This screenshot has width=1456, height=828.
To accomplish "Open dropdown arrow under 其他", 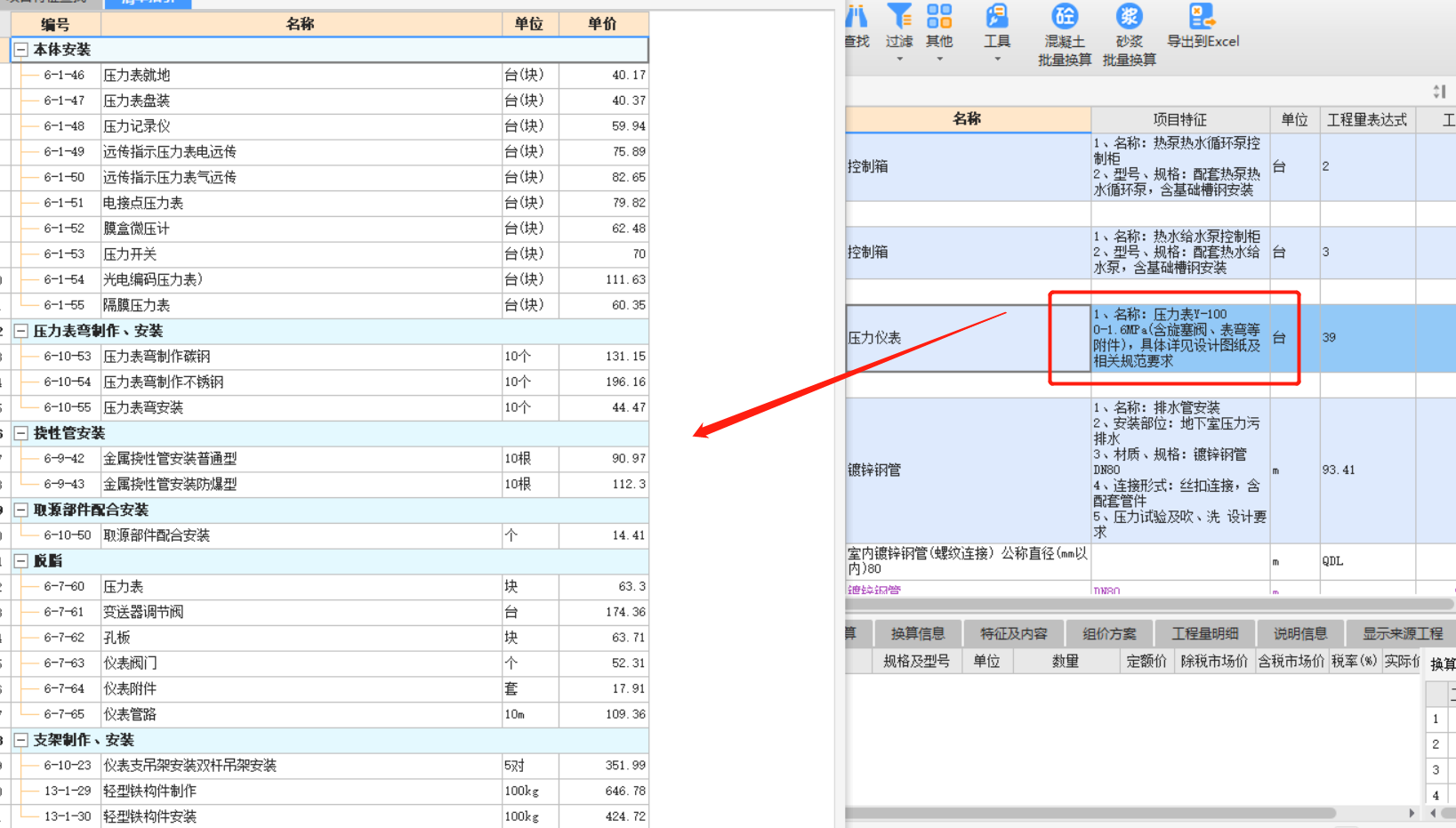I will pyautogui.click(x=939, y=60).
